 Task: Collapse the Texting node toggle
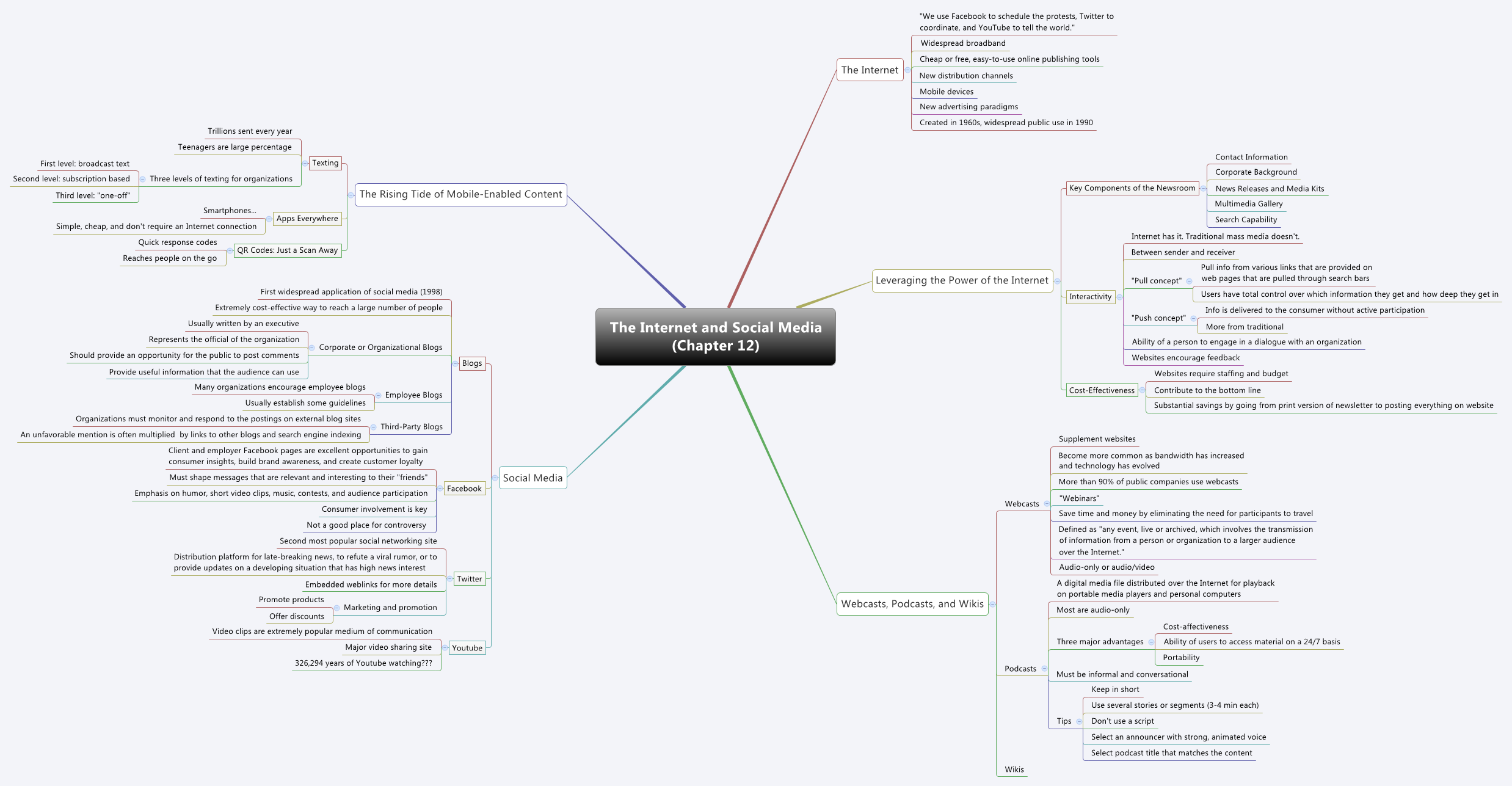(x=305, y=163)
